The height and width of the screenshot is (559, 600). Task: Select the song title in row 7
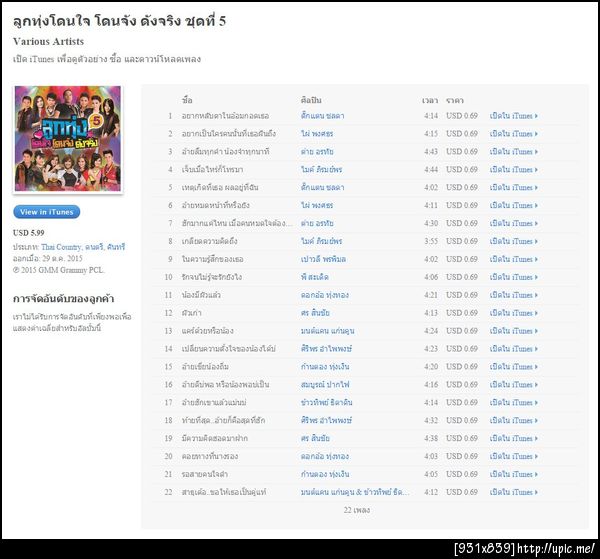[x=237, y=223]
